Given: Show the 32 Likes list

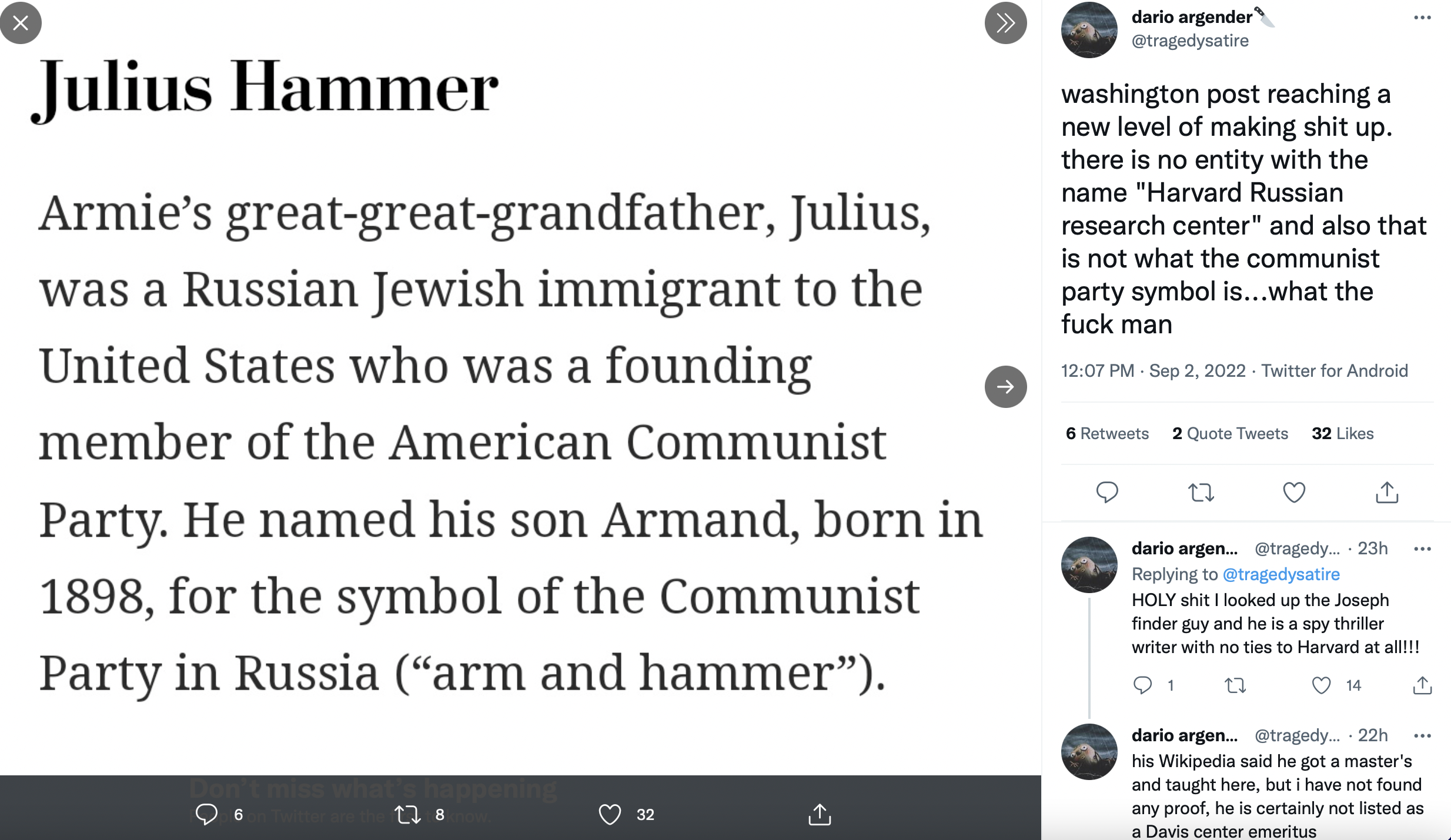Looking at the screenshot, I should coord(1342,434).
